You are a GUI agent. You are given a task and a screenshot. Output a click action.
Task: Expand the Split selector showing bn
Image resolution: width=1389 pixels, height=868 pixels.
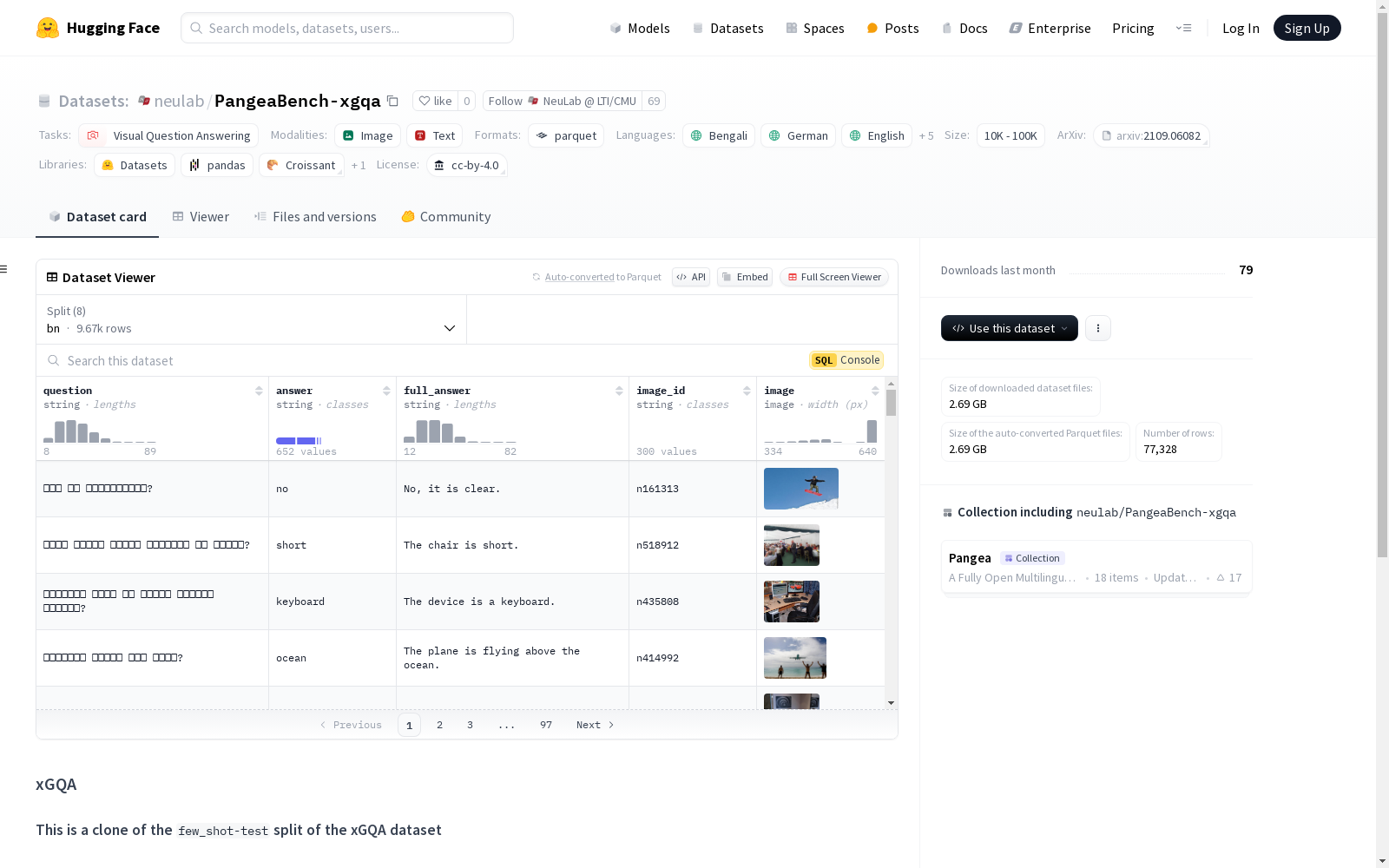(x=251, y=319)
